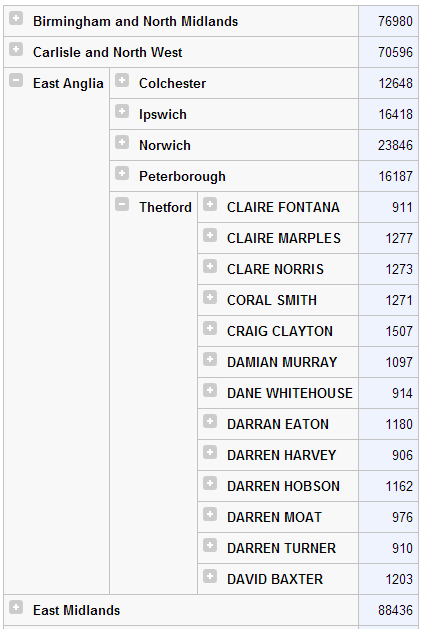Click the Thetford label
Screen dimensions: 422x629
tap(165, 207)
